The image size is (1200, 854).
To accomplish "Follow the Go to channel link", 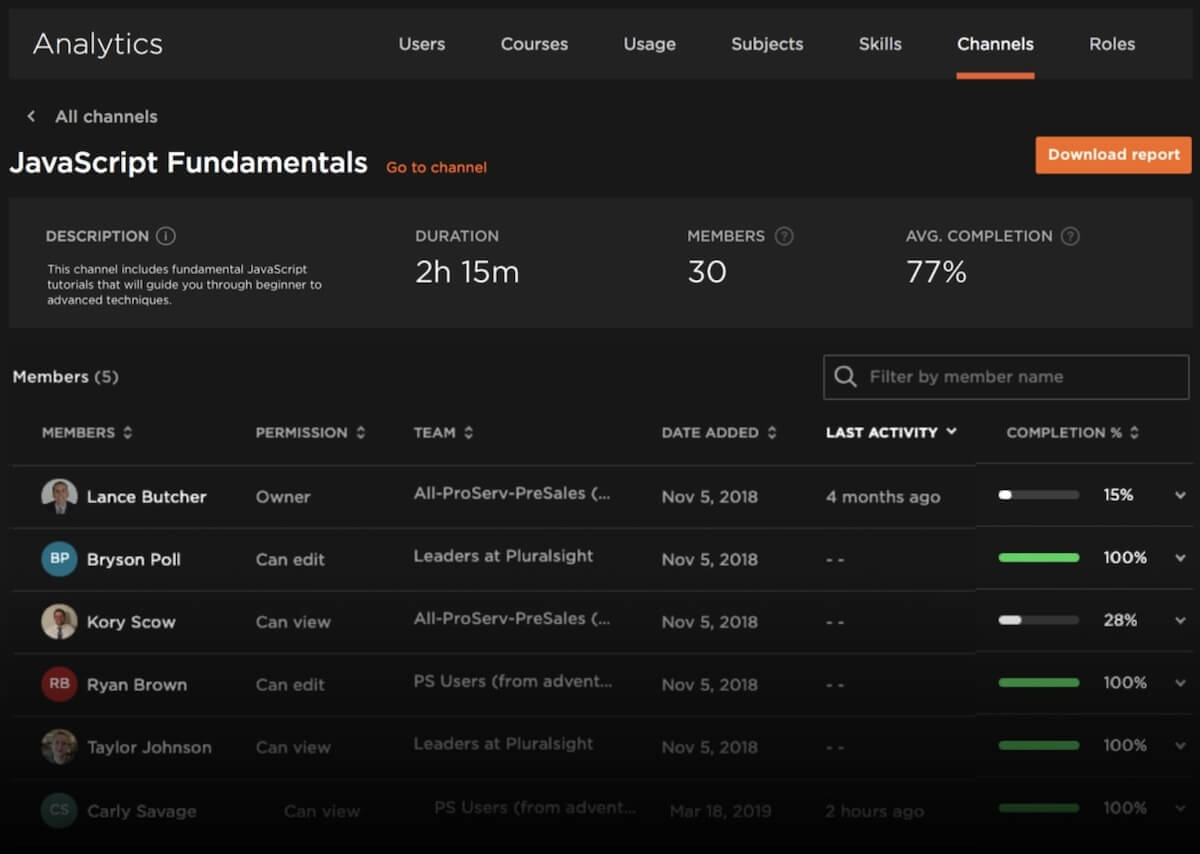I will pyautogui.click(x=437, y=168).
